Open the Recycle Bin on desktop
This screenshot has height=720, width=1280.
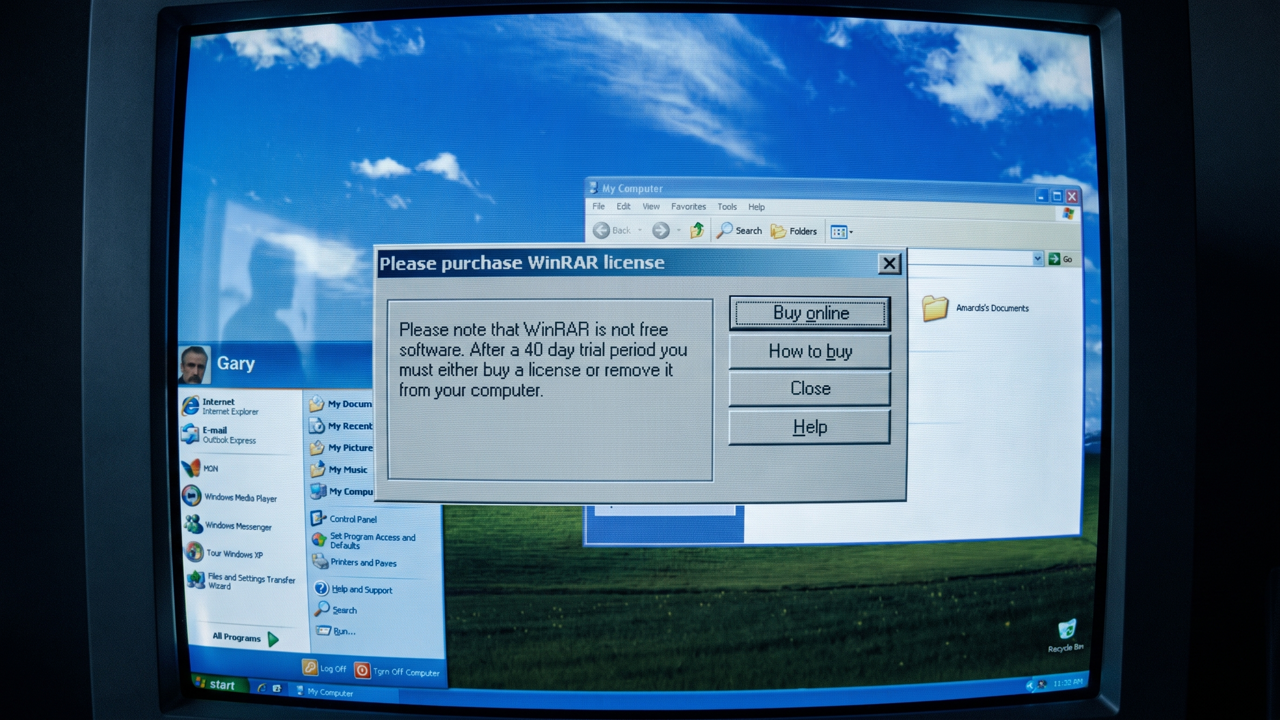pyautogui.click(x=1066, y=635)
